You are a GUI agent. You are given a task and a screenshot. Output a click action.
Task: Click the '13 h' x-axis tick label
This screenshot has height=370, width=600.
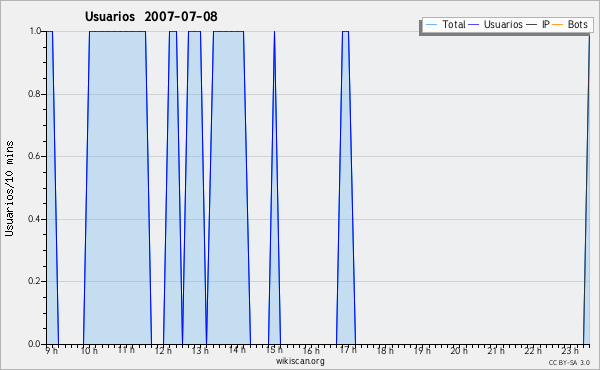coord(200,350)
